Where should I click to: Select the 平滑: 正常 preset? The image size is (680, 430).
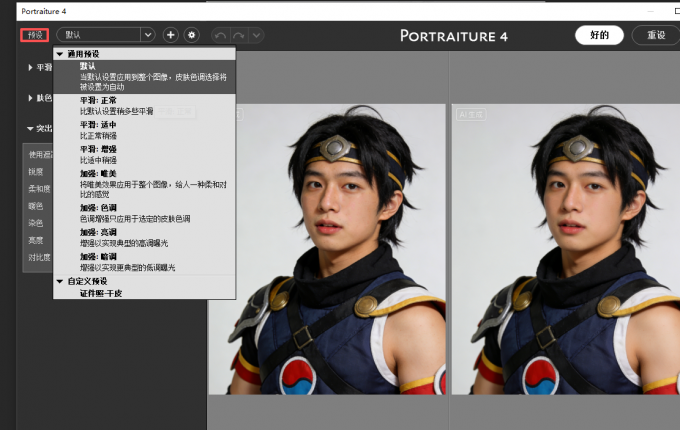(x=144, y=105)
